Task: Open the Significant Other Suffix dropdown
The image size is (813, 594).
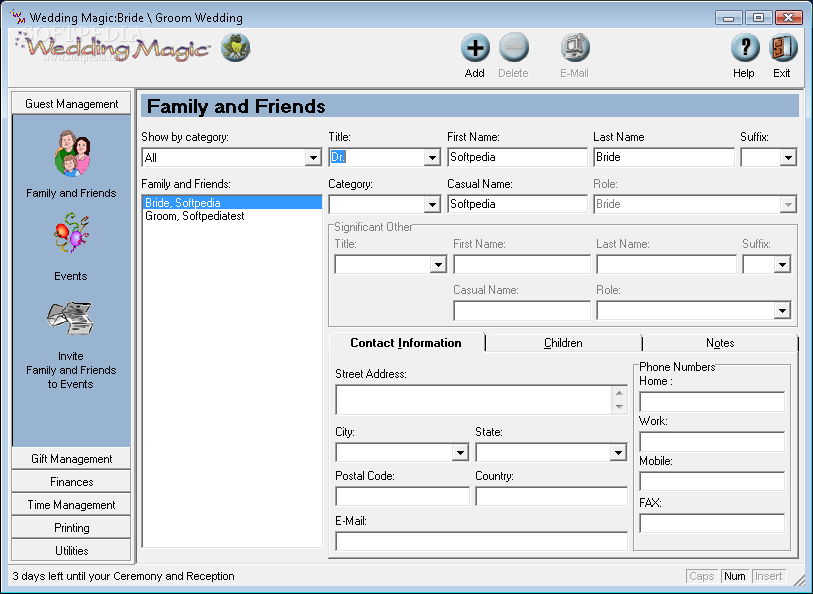Action: 782,265
